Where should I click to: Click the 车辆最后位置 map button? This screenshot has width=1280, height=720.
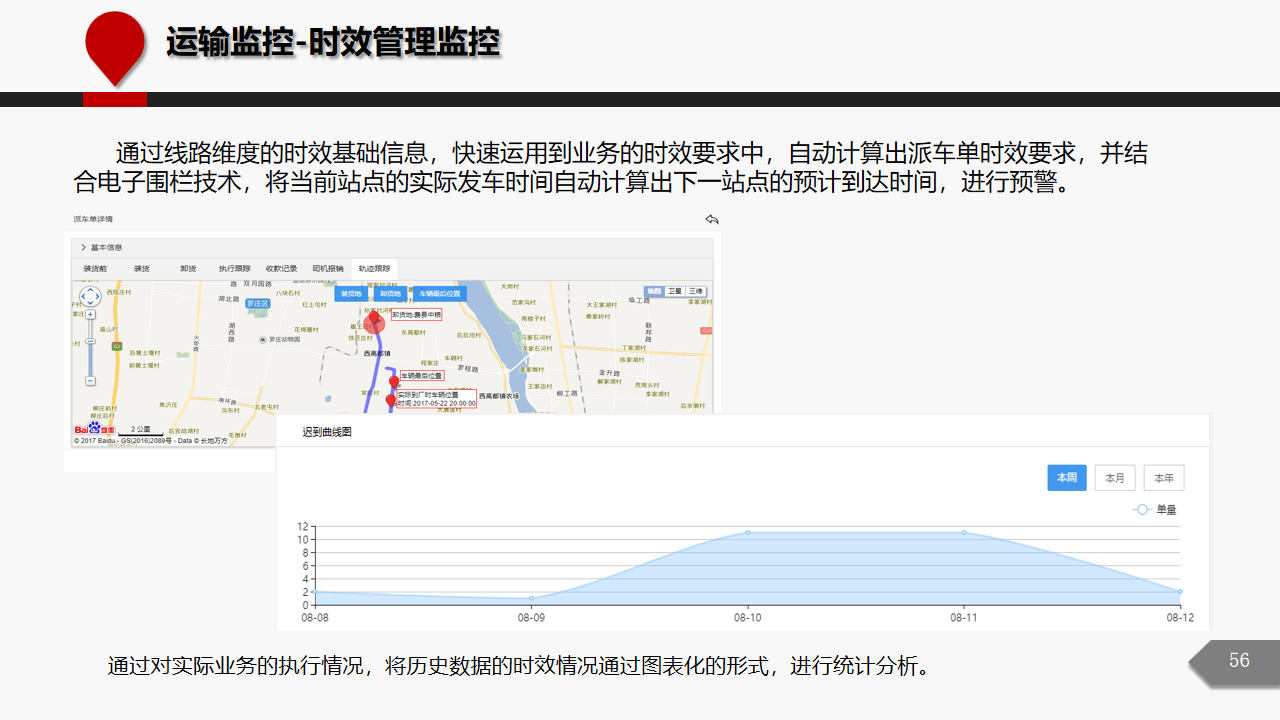(x=440, y=294)
